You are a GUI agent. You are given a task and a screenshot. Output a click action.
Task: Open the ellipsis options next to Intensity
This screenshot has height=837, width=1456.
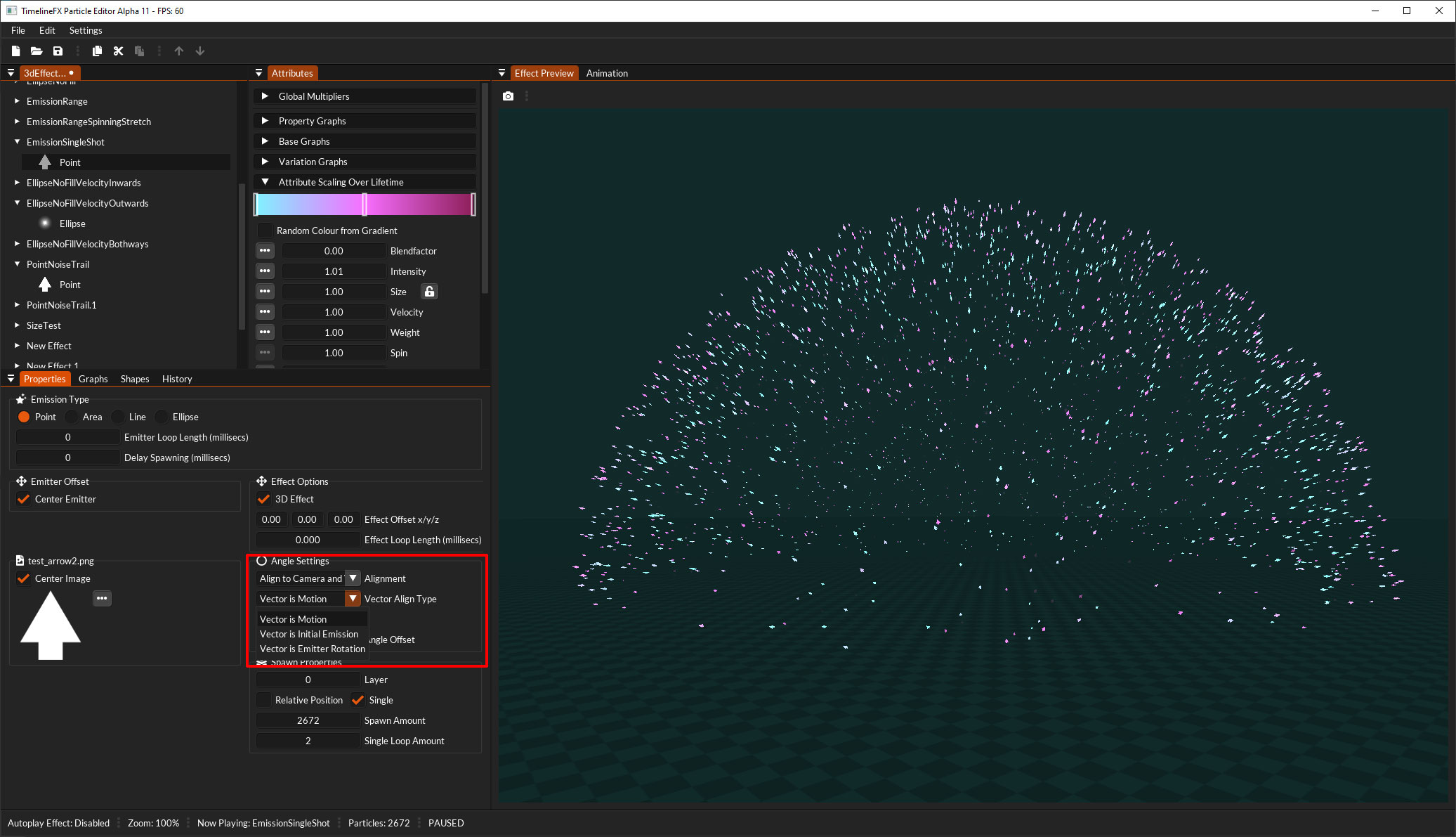point(265,271)
